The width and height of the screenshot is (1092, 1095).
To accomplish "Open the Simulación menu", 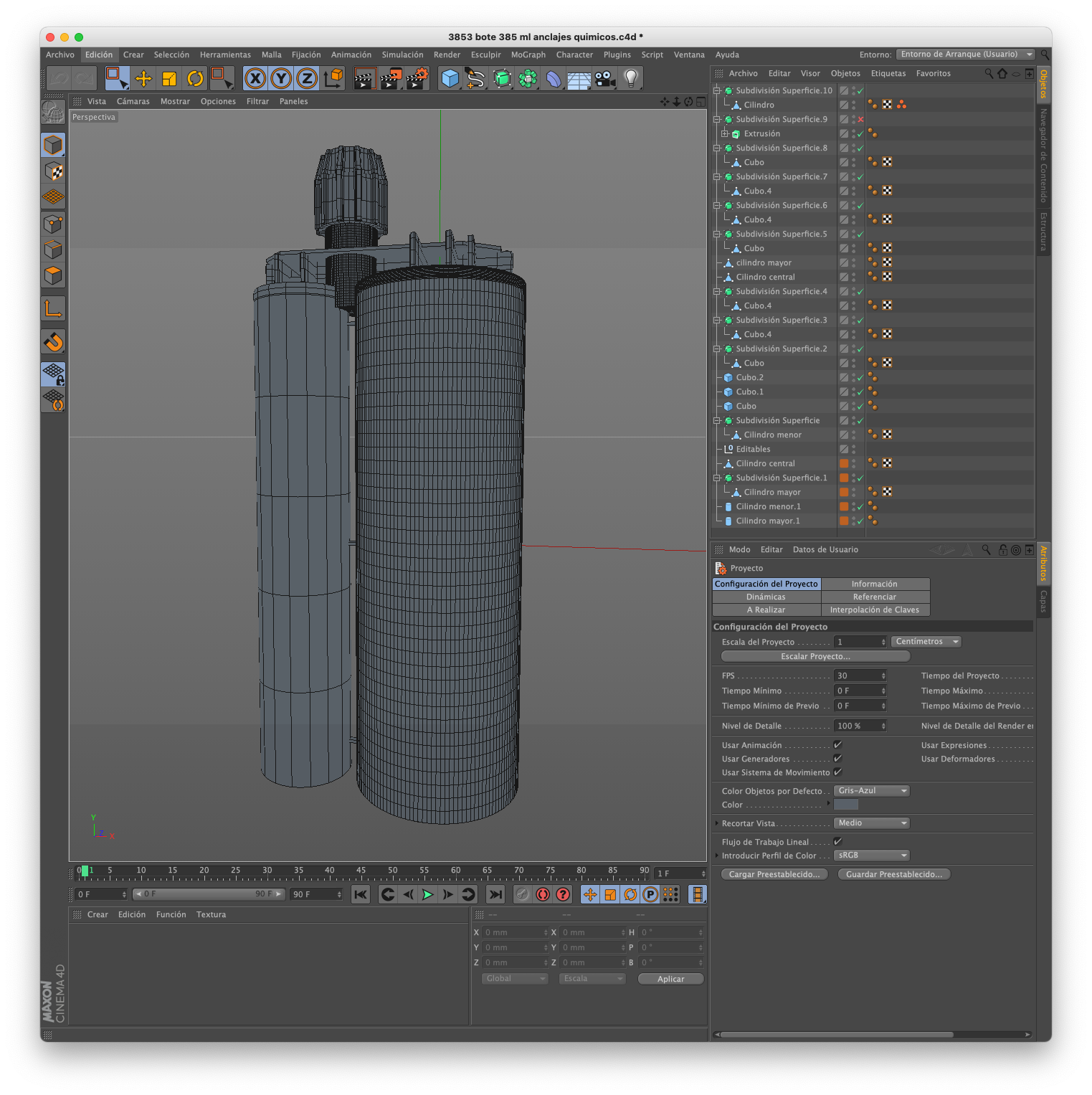I will [402, 54].
